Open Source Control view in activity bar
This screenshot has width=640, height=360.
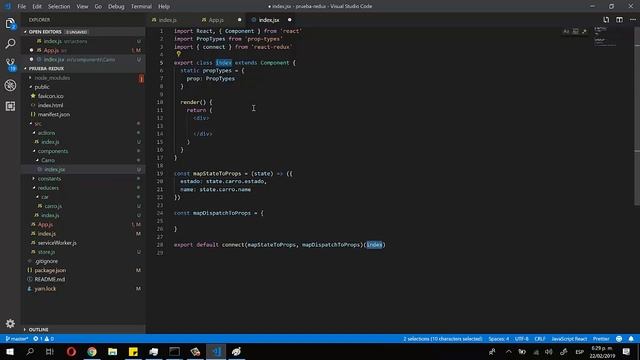tap(10, 64)
